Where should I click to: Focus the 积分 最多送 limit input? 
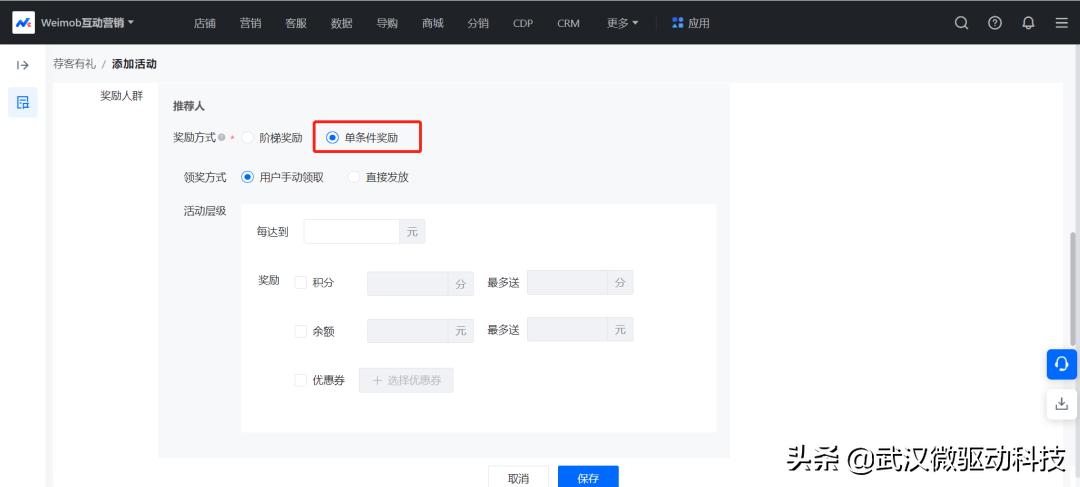567,282
